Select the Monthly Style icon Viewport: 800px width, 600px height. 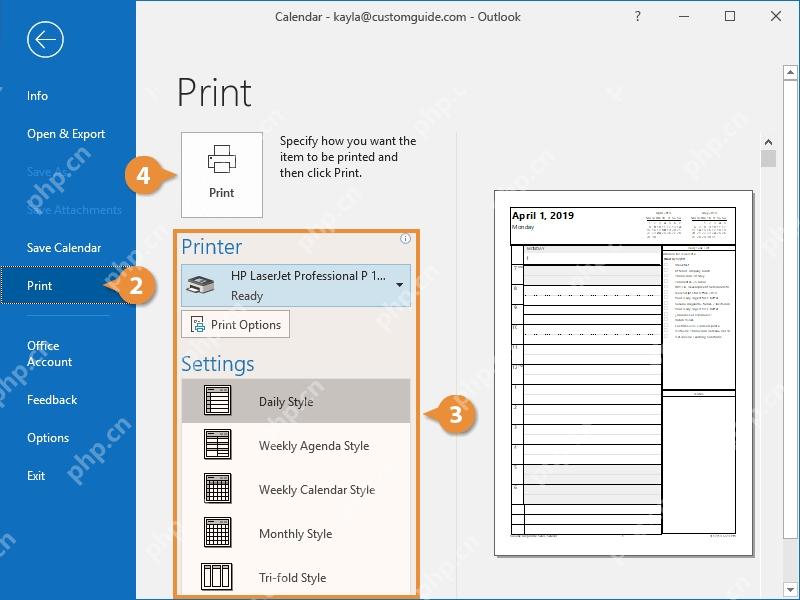(x=218, y=532)
